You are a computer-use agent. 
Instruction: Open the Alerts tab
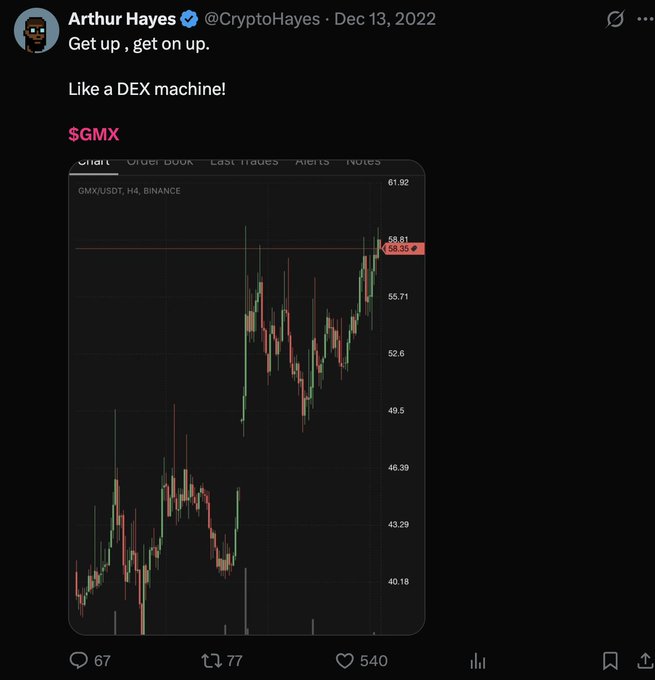(312, 162)
